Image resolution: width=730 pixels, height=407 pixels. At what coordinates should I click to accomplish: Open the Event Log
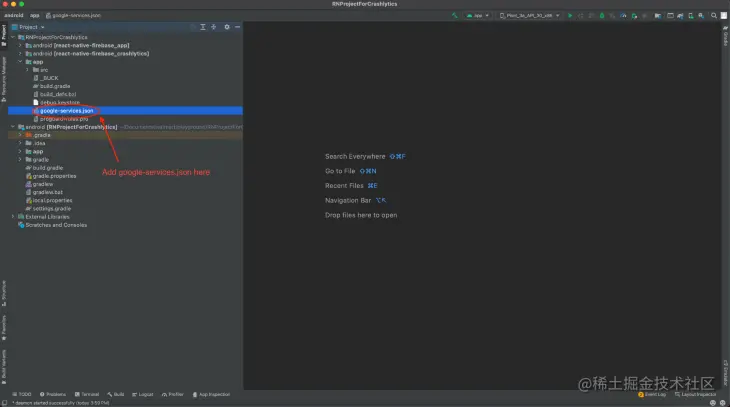pyautogui.click(x=652, y=394)
